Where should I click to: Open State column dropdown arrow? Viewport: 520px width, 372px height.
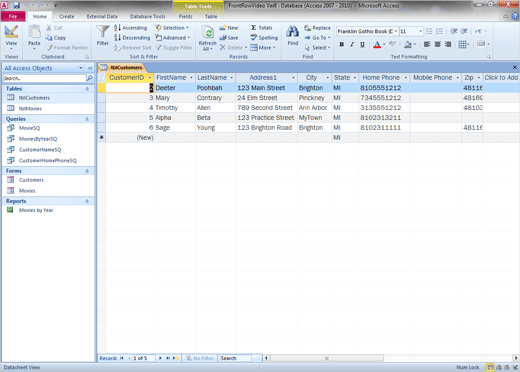355,78
